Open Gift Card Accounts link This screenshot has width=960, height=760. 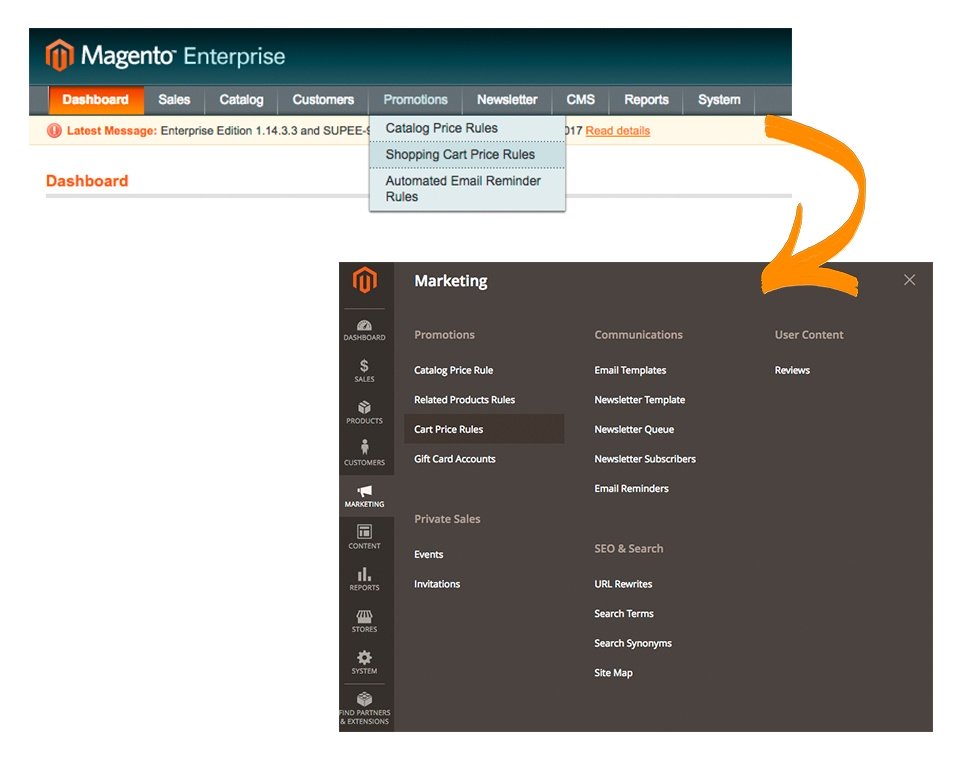[455, 459]
